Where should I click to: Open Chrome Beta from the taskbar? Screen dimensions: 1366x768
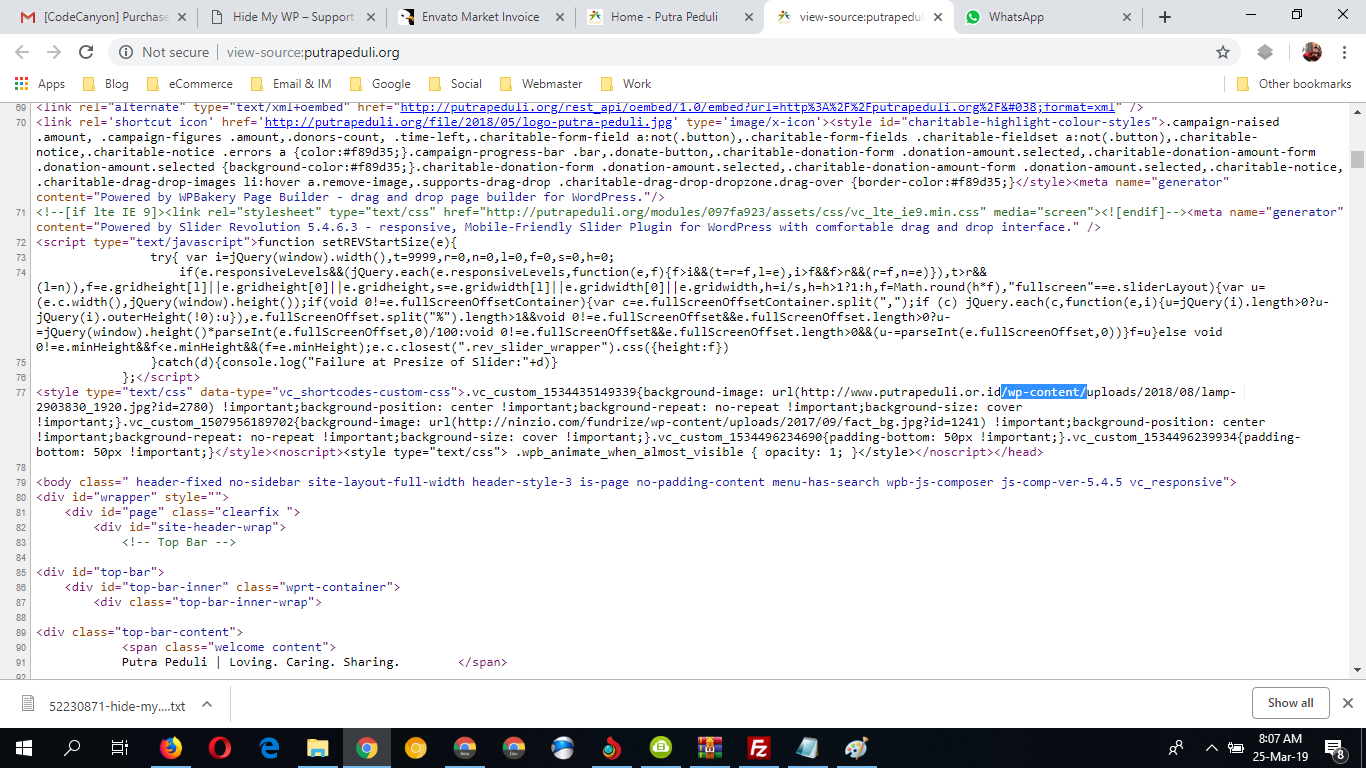[464, 748]
